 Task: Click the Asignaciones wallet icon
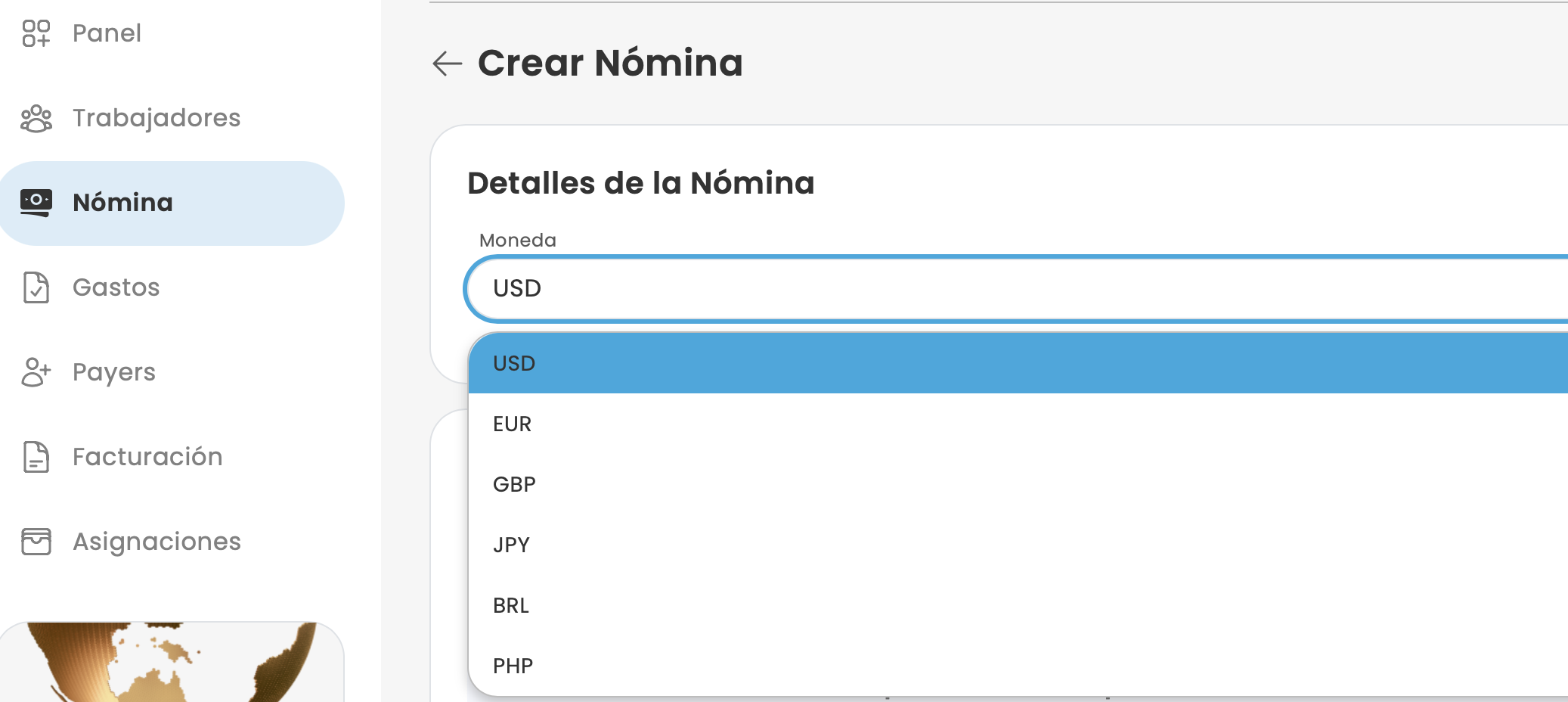click(36, 542)
